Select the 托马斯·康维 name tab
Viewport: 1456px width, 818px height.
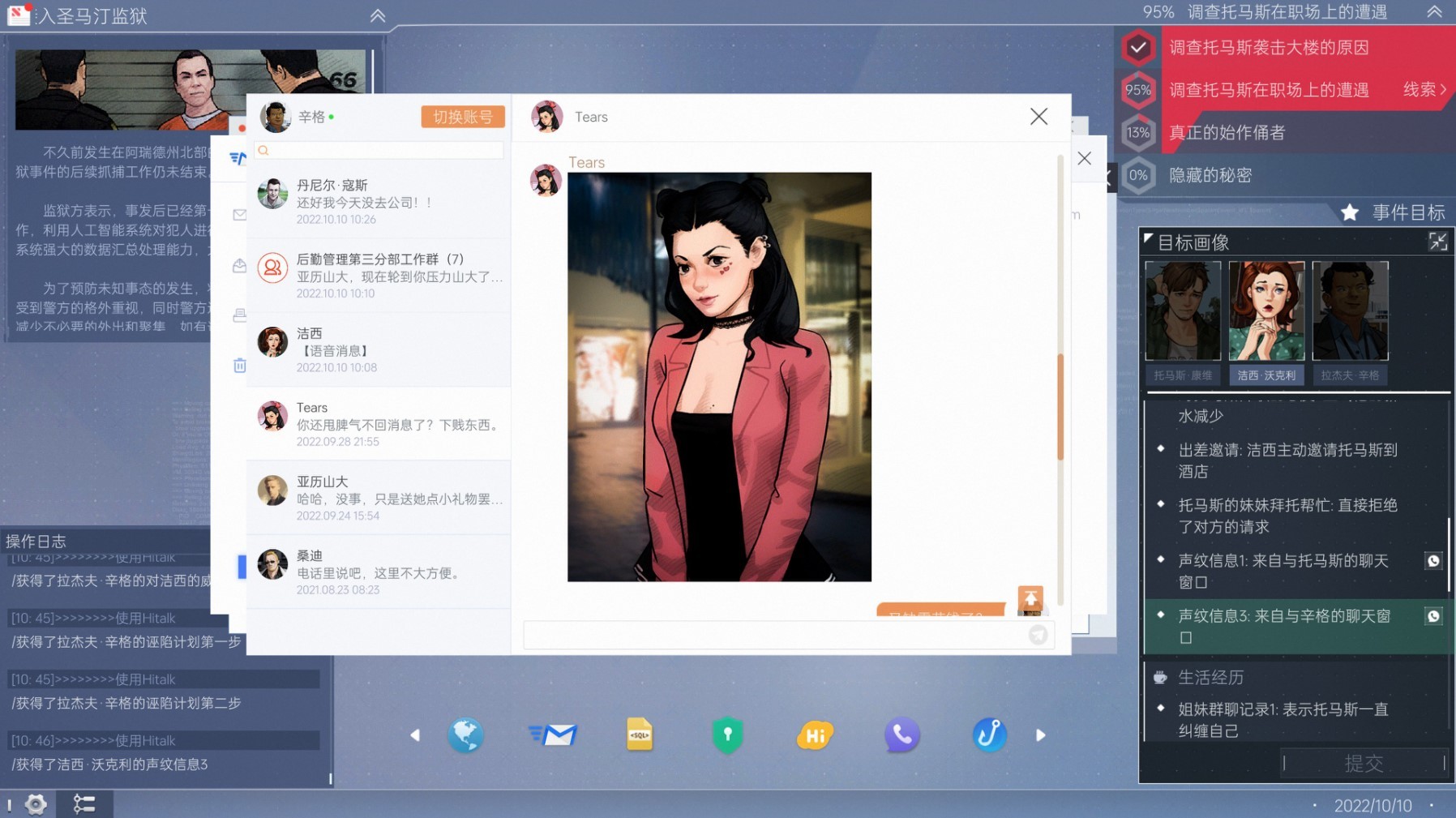(x=1183, y=375)
